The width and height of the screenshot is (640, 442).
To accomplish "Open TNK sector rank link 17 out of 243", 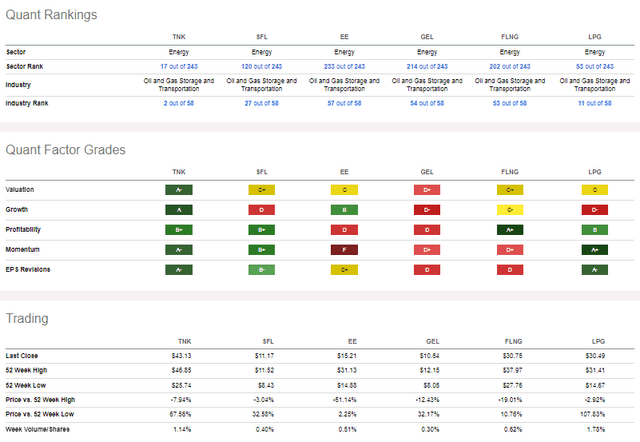I will coord(179,67).
